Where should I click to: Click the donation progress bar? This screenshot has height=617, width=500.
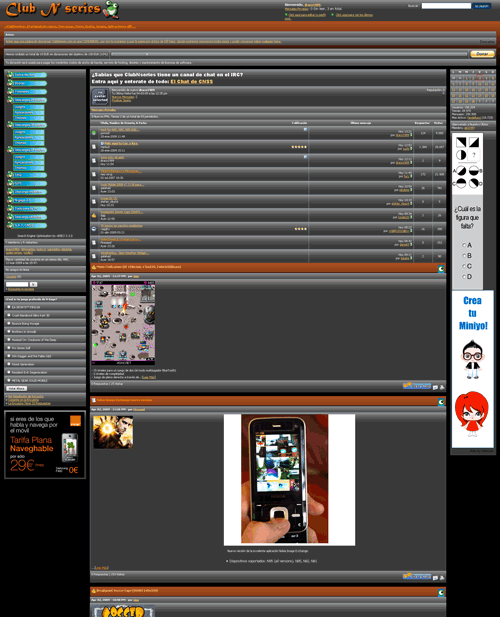[289, 54]
